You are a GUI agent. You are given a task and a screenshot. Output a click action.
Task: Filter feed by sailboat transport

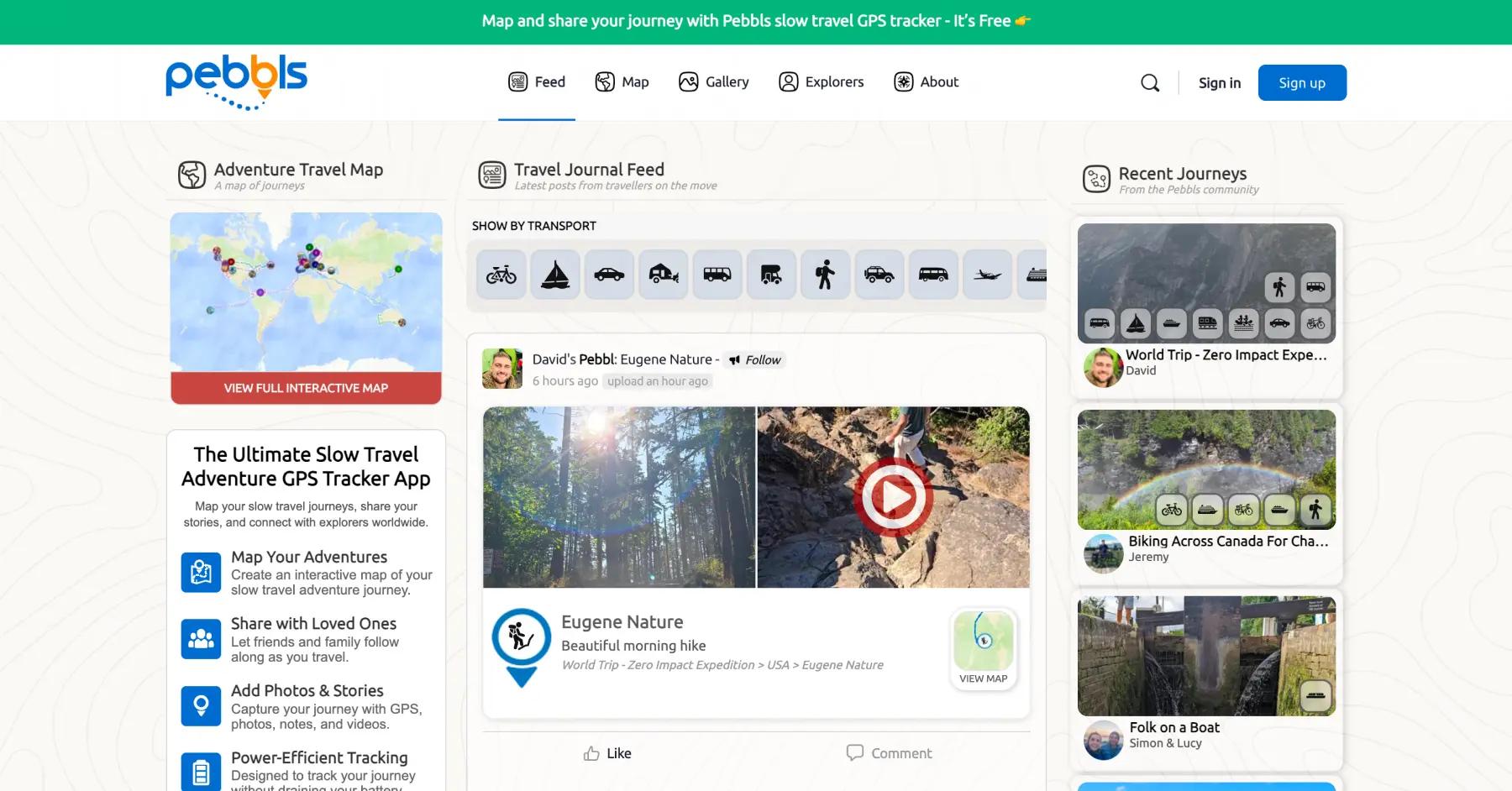click(555, 275)
